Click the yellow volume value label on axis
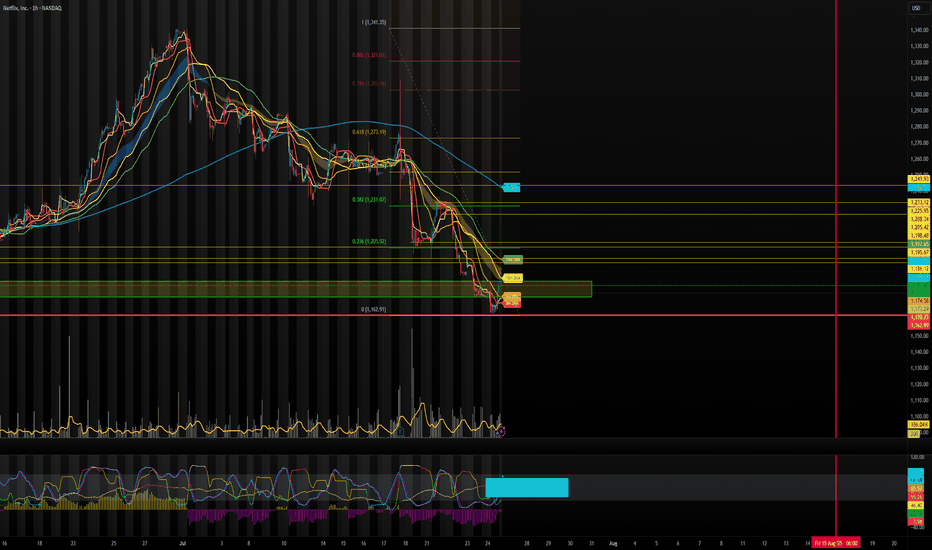The image size is (932, 550). tap(918, 425)
